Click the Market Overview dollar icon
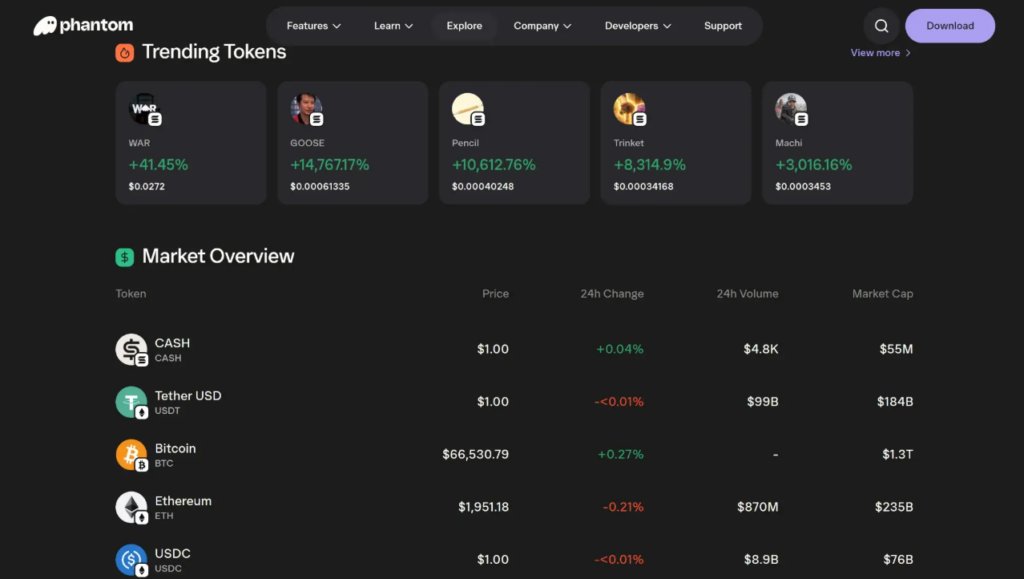Image resolution: width=1024 pixels, height=579 pixels. 125,257
